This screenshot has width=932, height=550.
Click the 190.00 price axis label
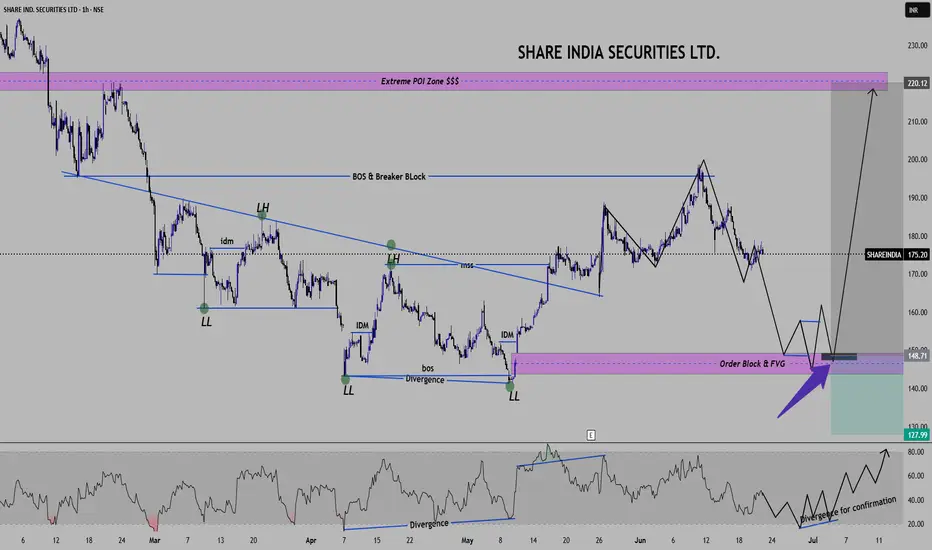(x=917, y=197)
